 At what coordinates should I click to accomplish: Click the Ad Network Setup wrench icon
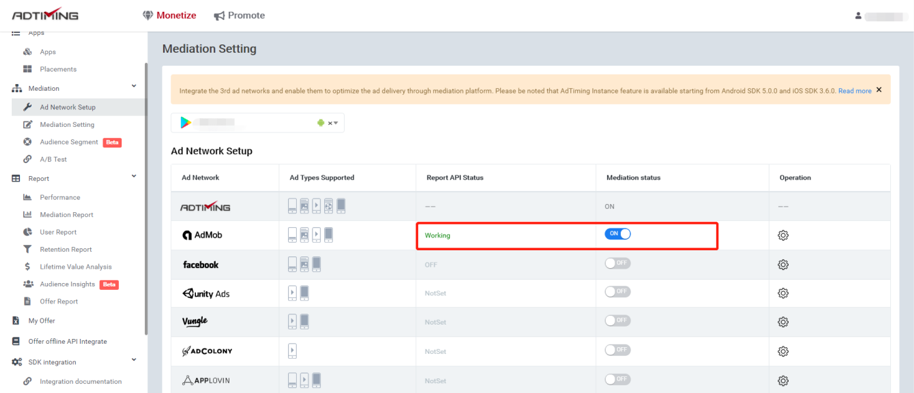(27, 107)
